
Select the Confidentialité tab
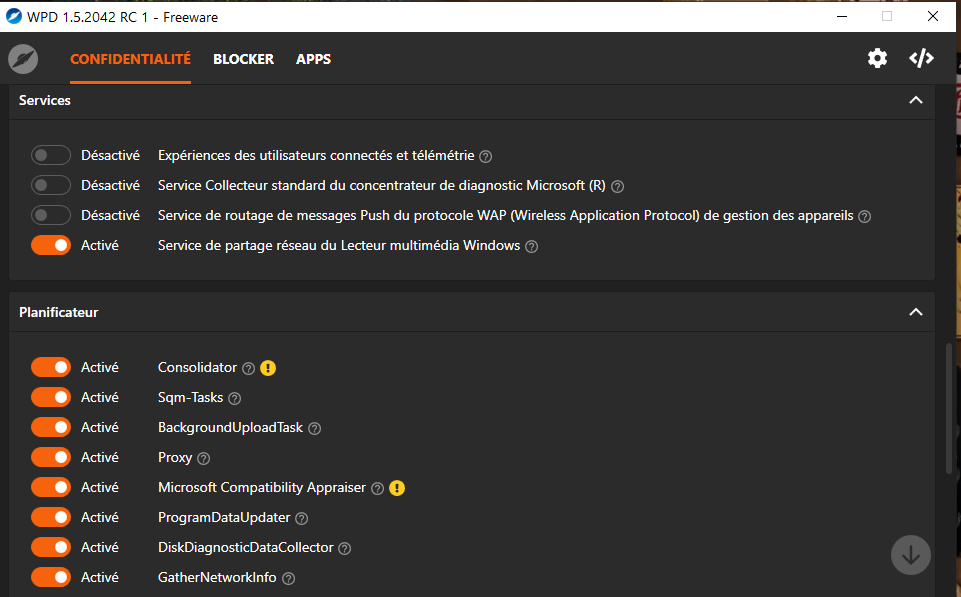pyautogui.click(x=130, y=59)
